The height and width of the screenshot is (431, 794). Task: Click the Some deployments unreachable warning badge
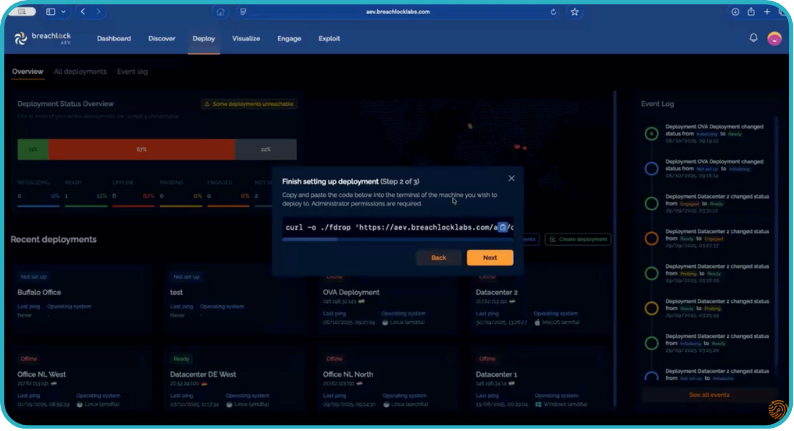click(x=249, y=104)
